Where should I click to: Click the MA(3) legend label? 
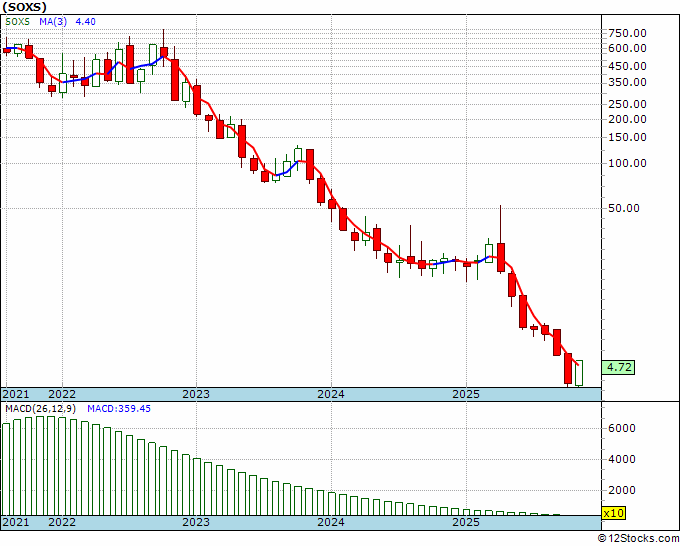[53, 21]
